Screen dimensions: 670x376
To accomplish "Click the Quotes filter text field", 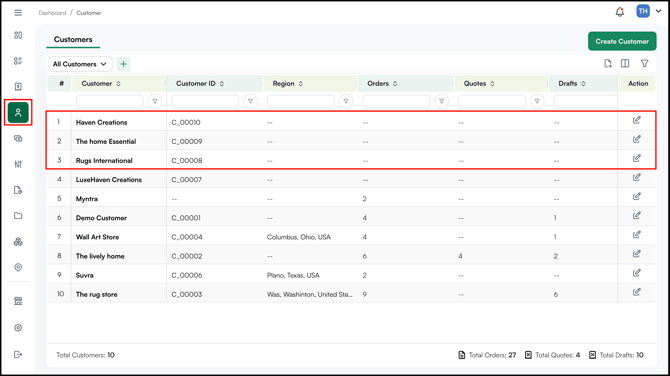I will [492, 101].
